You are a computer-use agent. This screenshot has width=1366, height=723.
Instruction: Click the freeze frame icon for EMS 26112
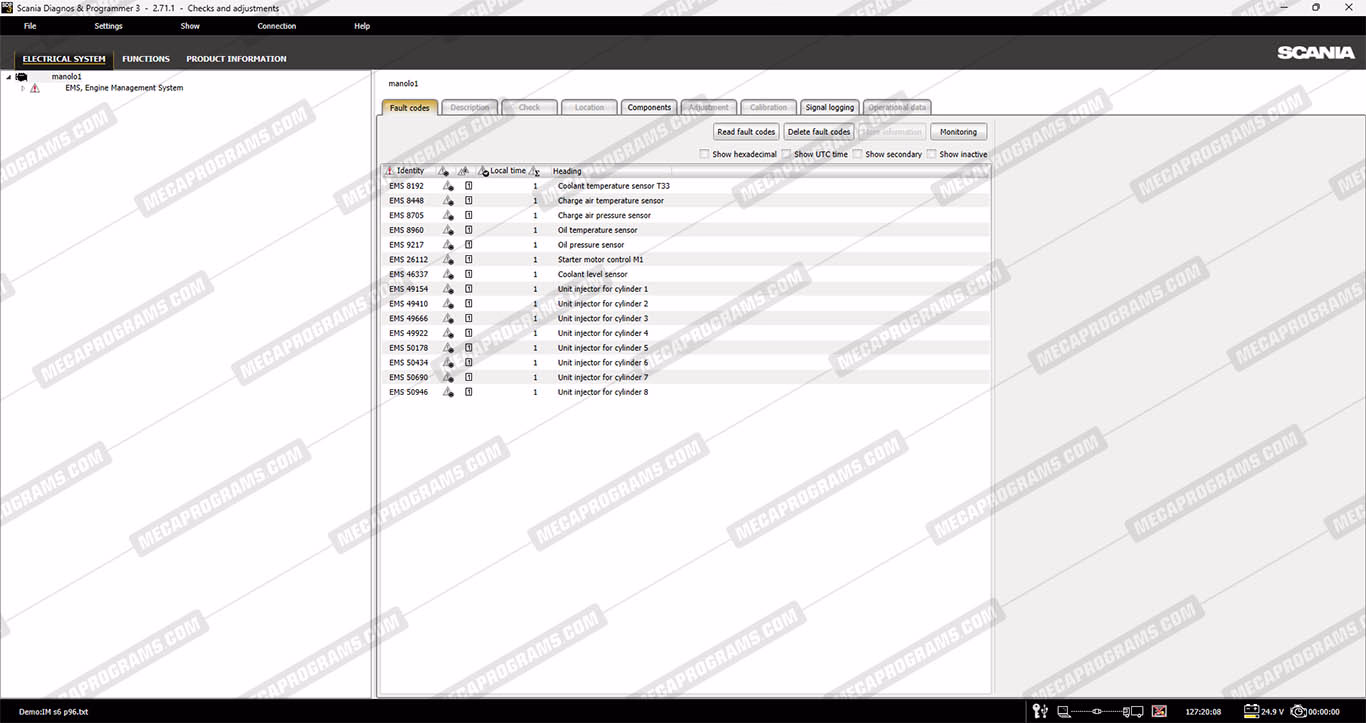click(x=468, y=259)
